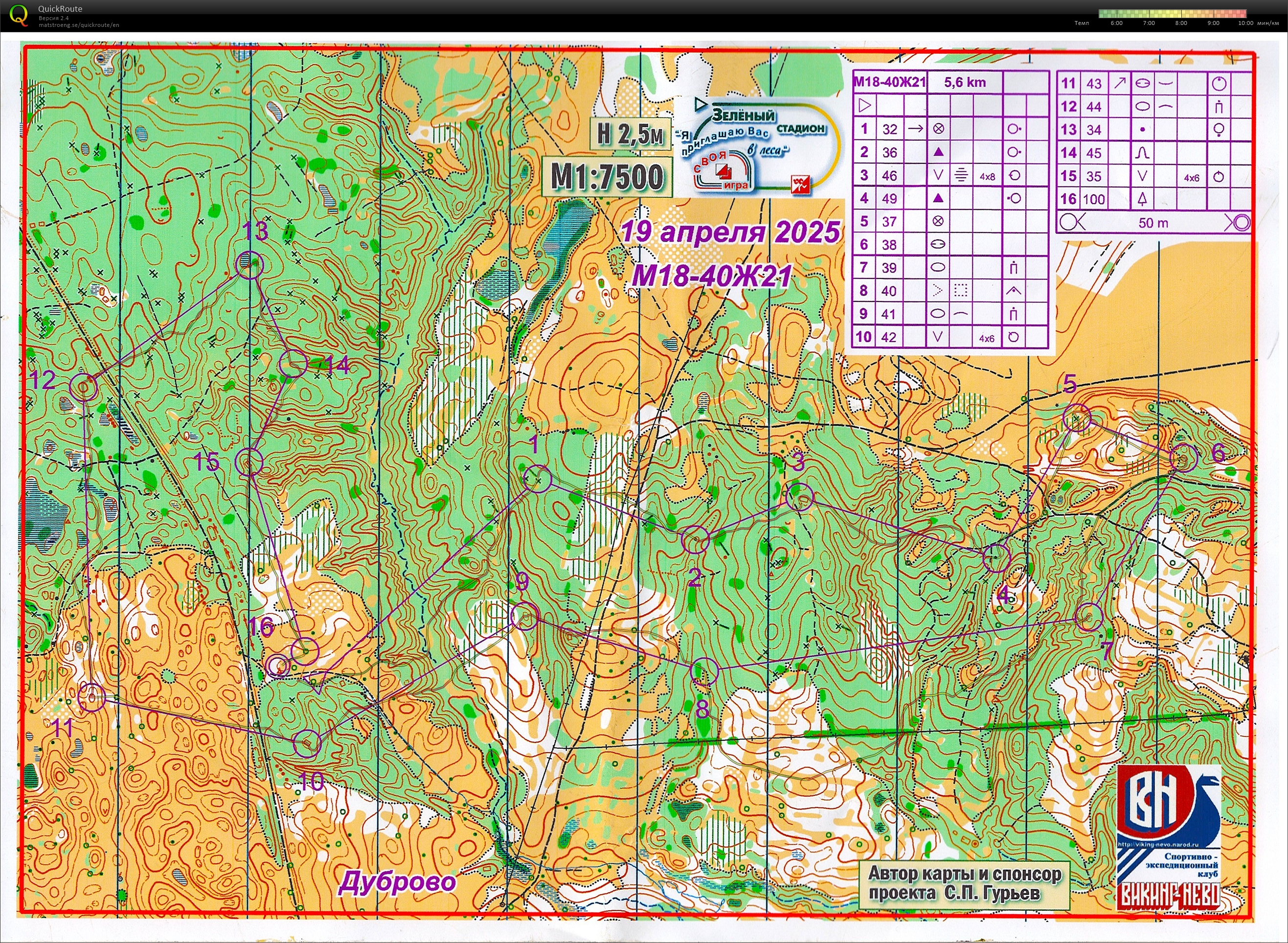Click the H 2,5м contour interval label
Screen dimensions: 1288x943
click(630, 135)
